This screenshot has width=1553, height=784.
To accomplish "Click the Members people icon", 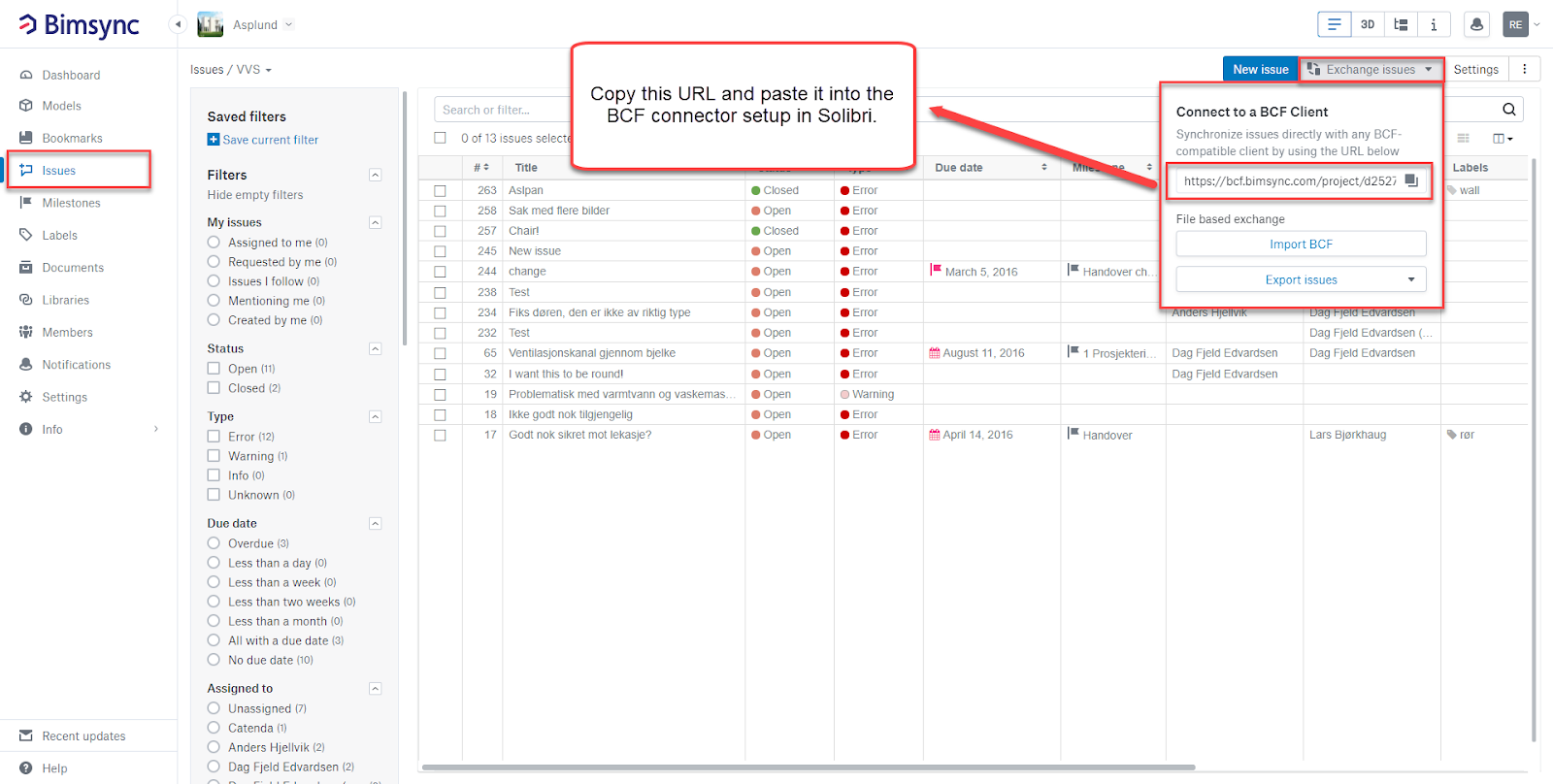I will tap(26, 332).
